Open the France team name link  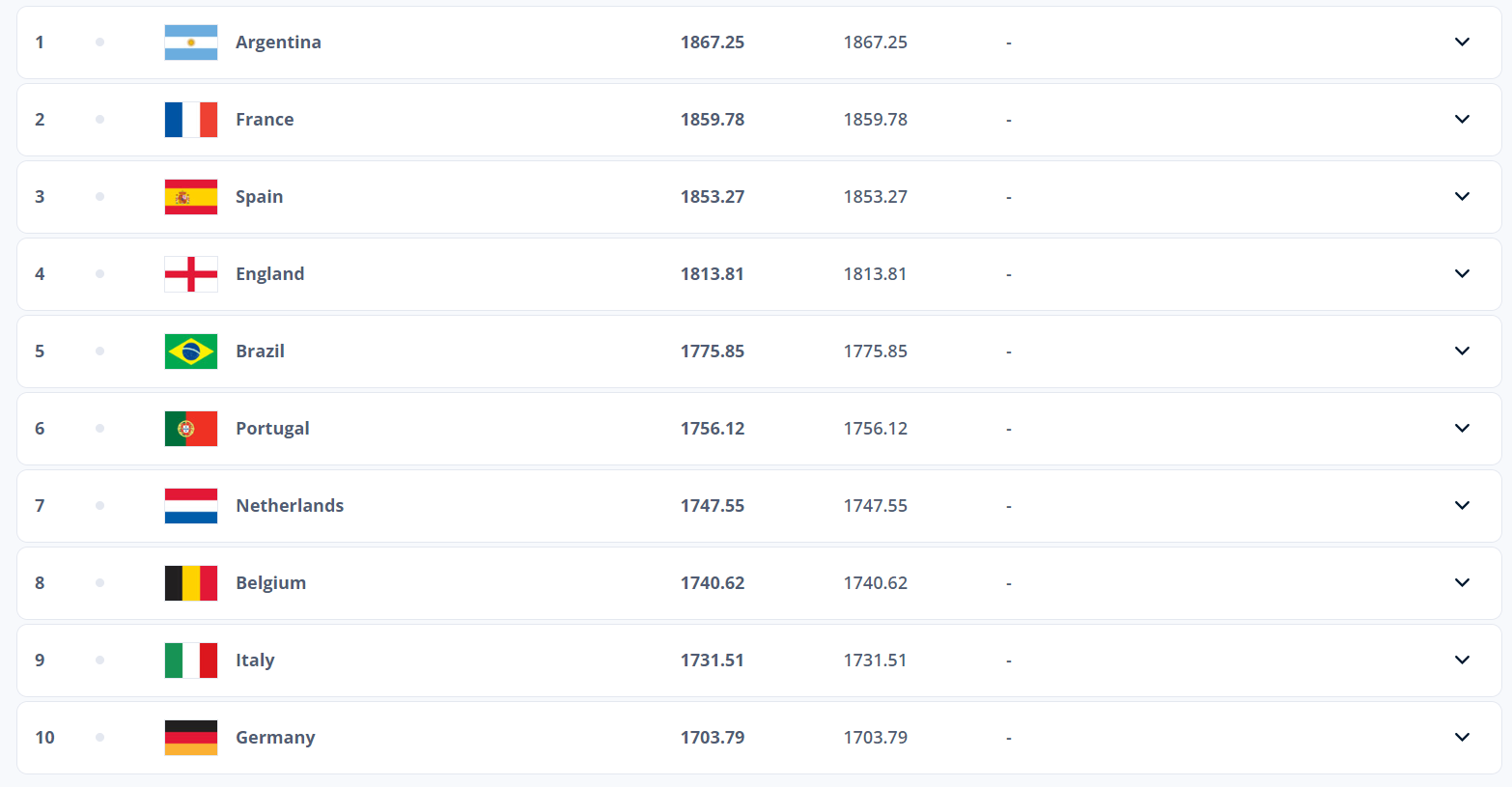(265, 120)
